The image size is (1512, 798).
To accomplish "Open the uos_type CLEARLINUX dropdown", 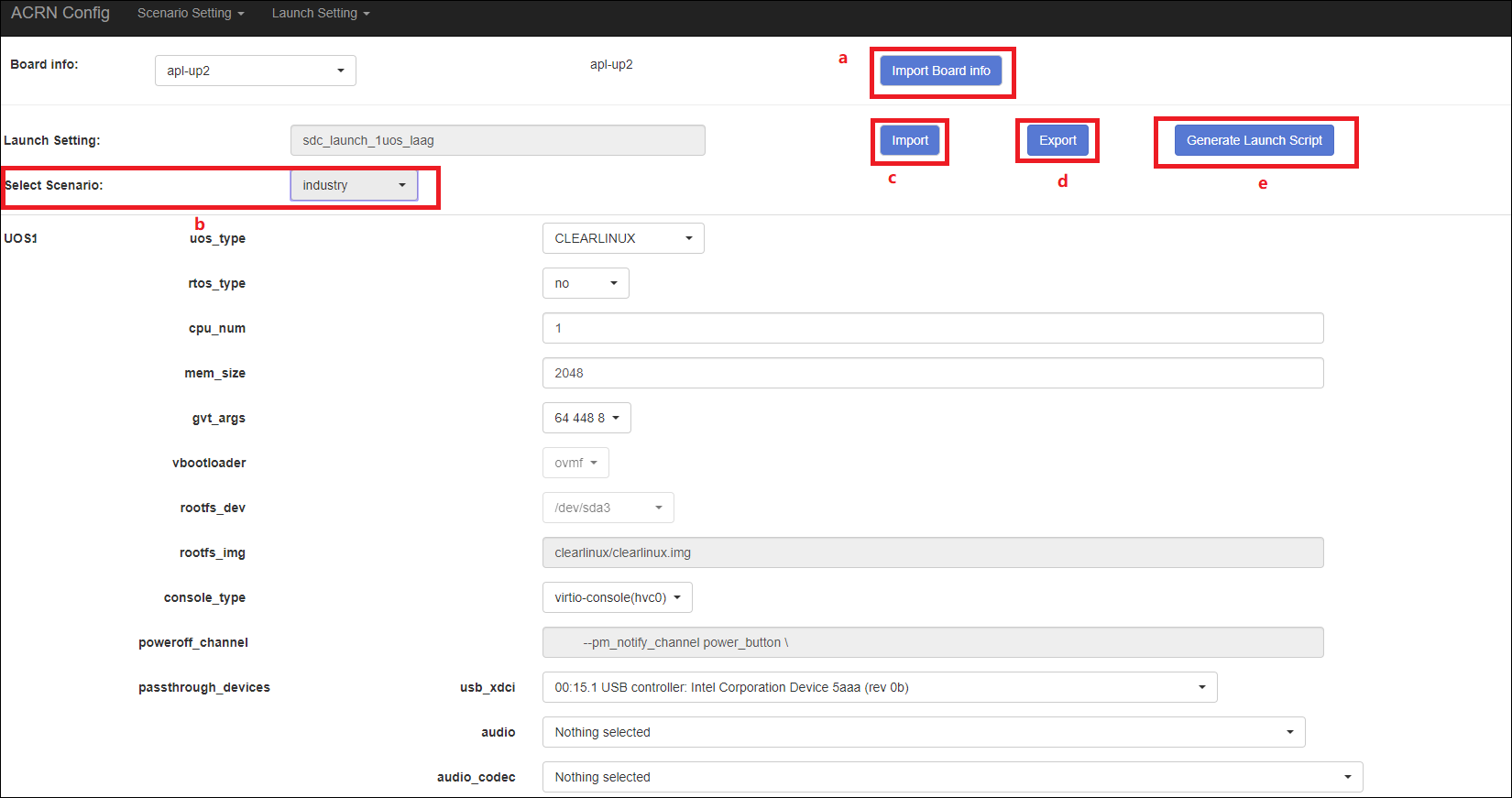I will pos(622,238).
